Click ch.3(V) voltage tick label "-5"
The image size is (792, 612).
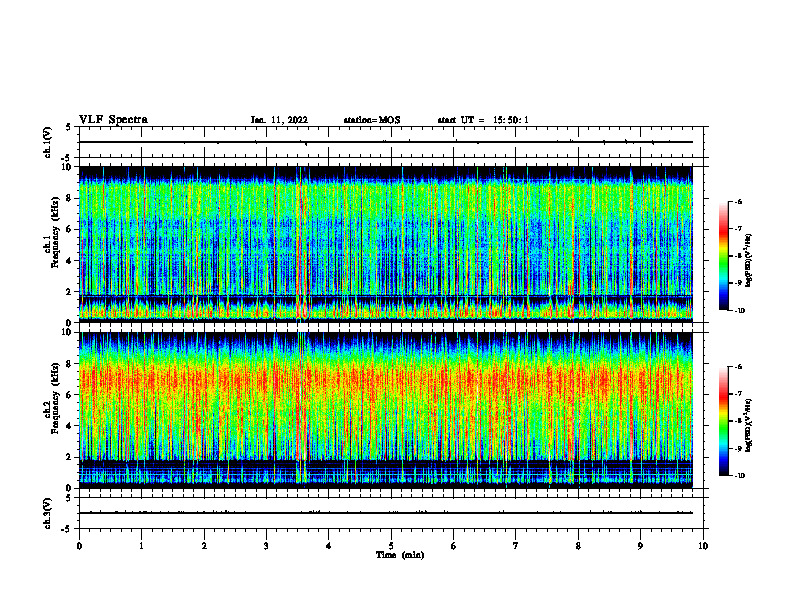(x=67, y=528)
